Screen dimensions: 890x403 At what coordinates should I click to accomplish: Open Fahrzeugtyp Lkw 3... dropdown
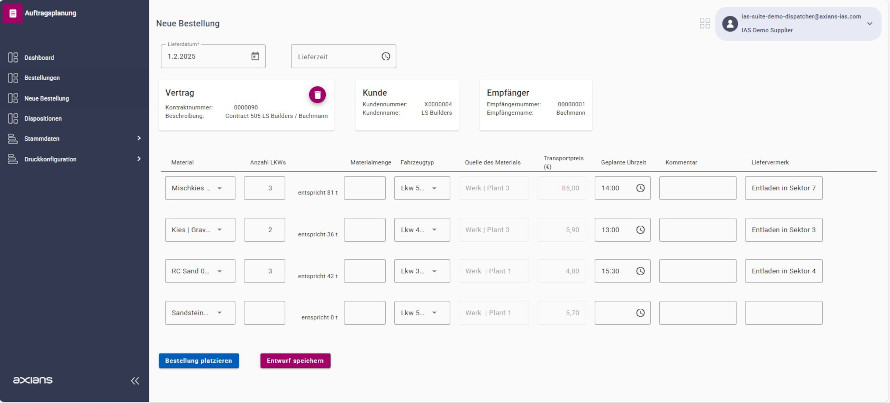(422, 271)
